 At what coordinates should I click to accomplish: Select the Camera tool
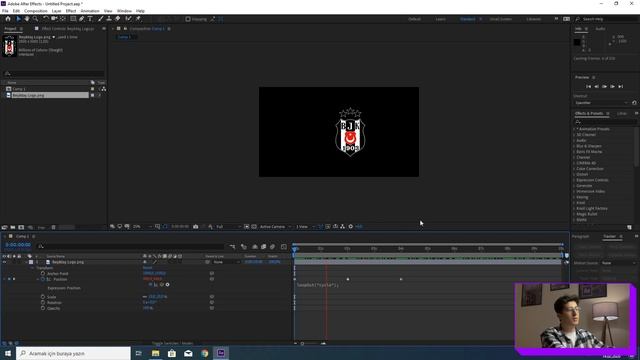click(x=54, y=19)
